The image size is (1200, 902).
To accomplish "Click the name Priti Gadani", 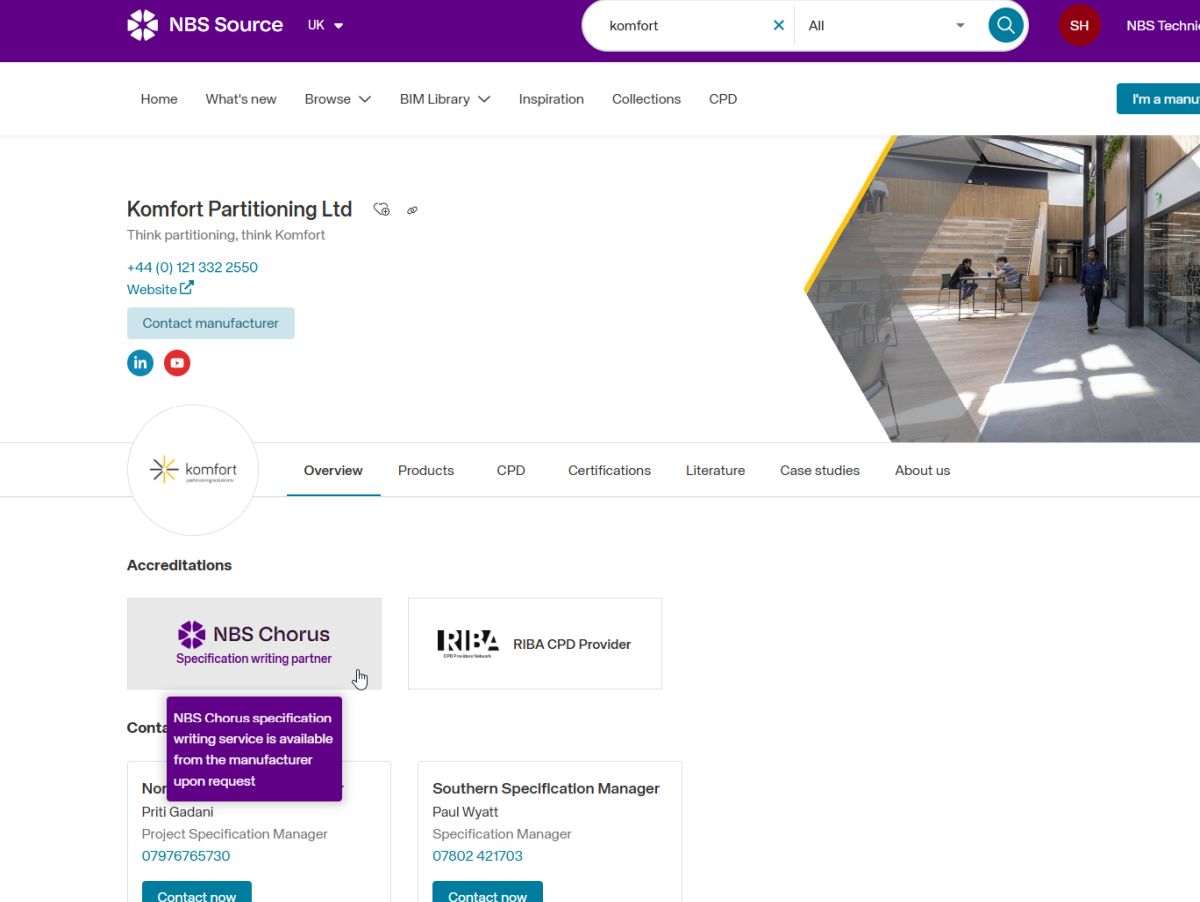I will pos(177,812).
